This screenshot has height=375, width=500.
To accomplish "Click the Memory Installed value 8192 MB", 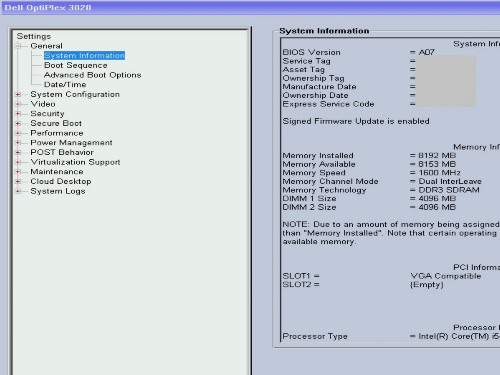I will click(x=437, y=156).
